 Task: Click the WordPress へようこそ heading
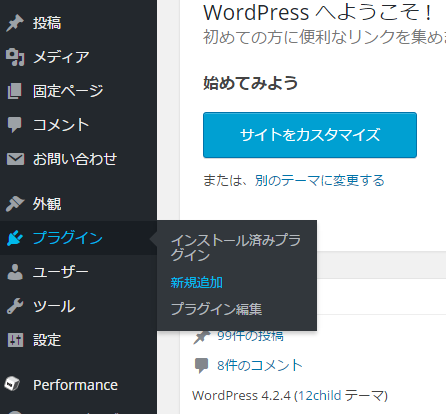pyautogui.click(x=318, y=12)
